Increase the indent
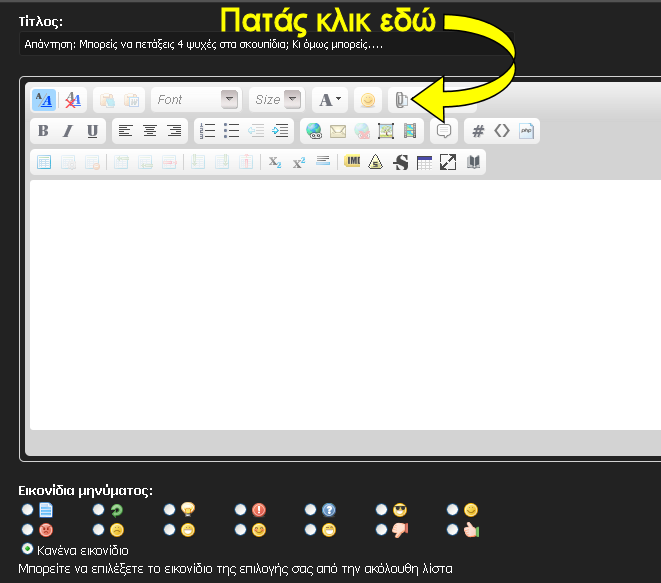 point(280,131)
